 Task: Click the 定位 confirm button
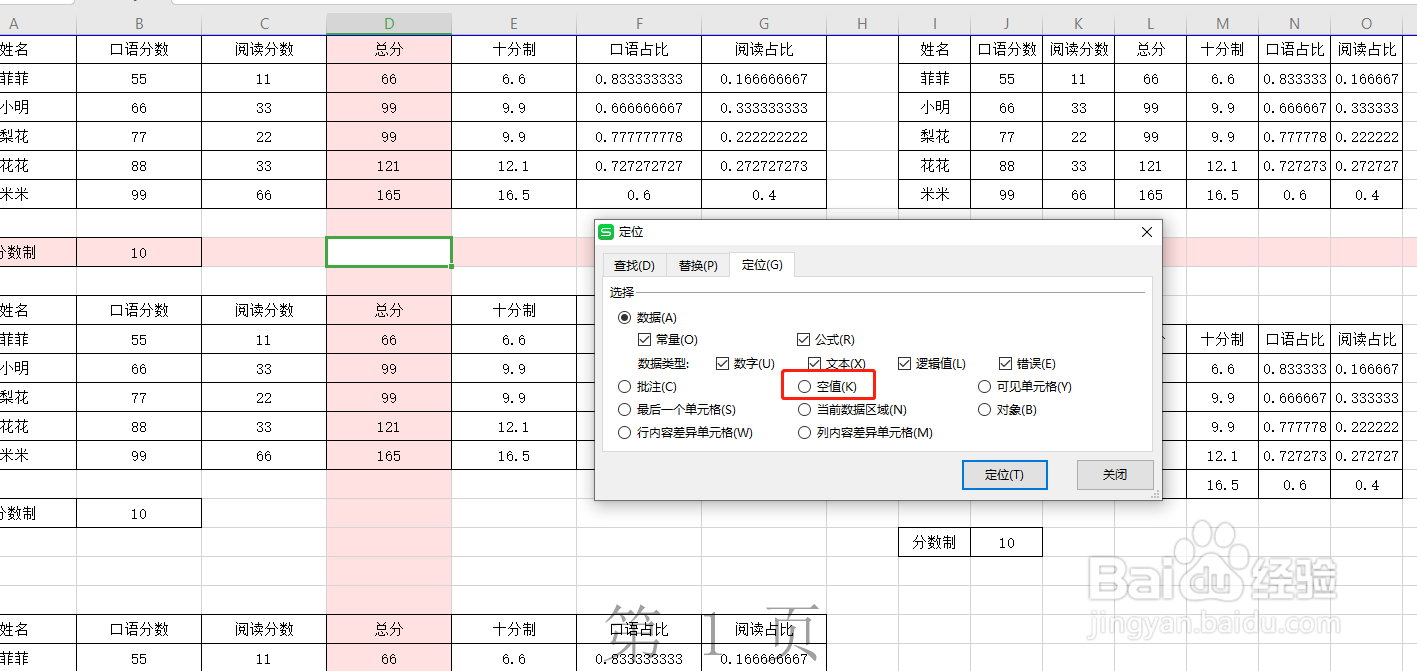click(1004, 475)
